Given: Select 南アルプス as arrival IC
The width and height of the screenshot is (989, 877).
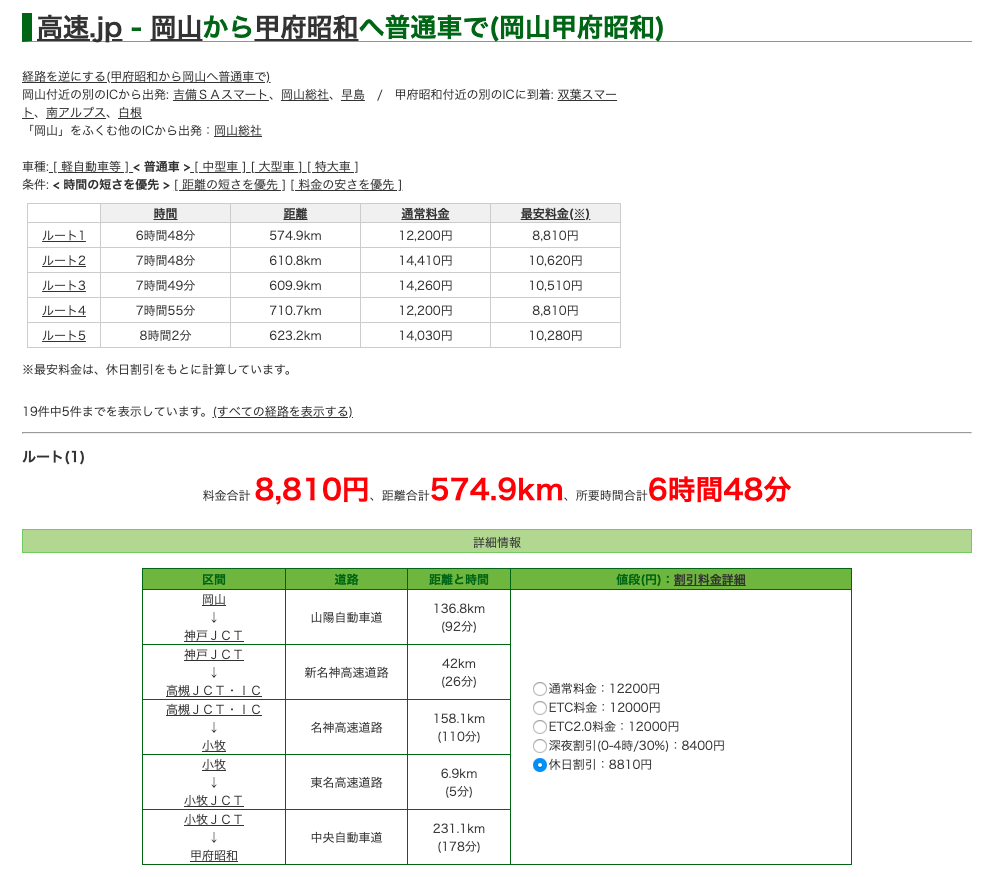Looking at the screenshot, I should pyautogui.click(x=76, y=112).
